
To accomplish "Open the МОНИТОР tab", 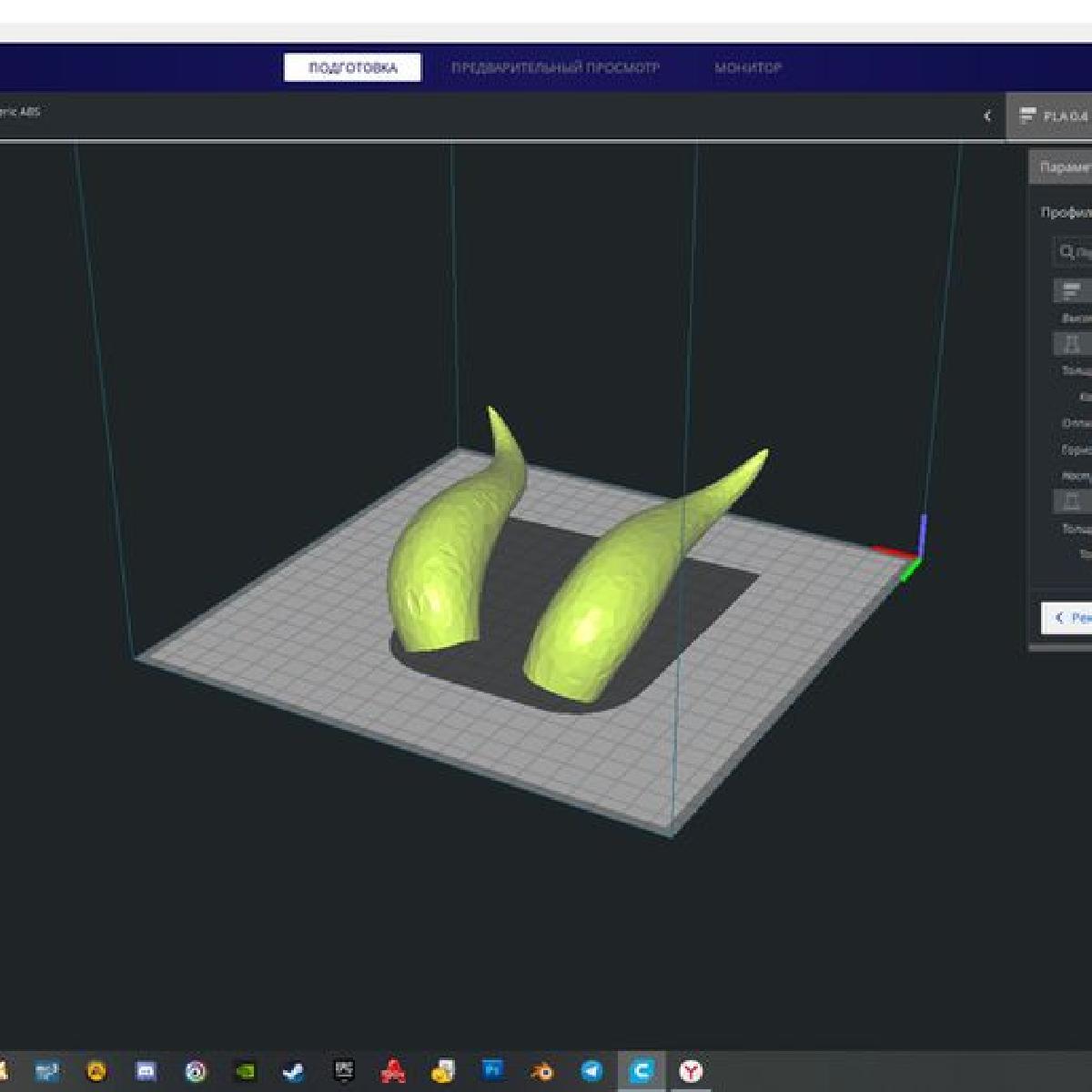I will coord(748,67).
